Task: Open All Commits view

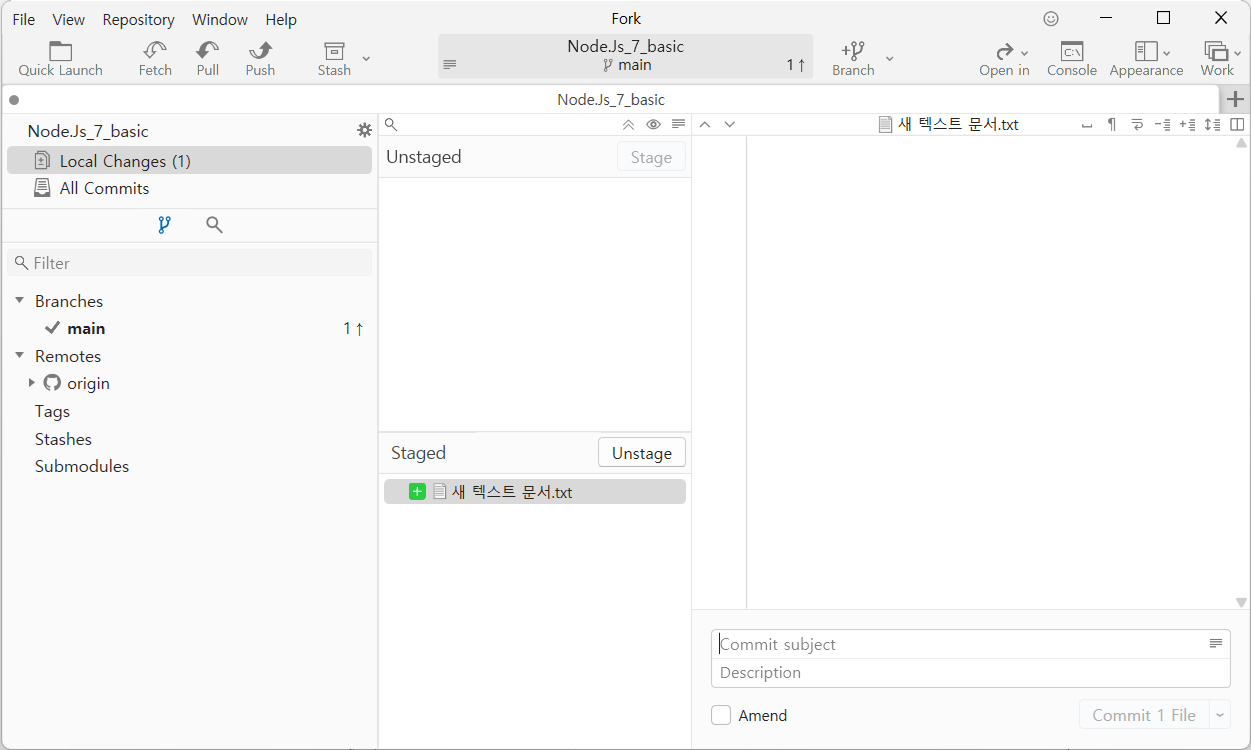Action: (x=189, y=188)
